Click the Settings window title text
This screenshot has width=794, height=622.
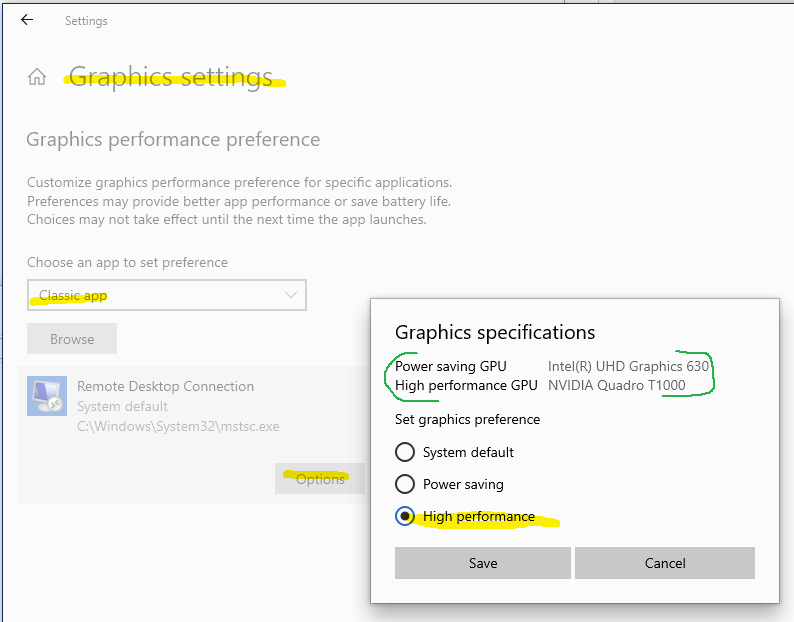86,21
